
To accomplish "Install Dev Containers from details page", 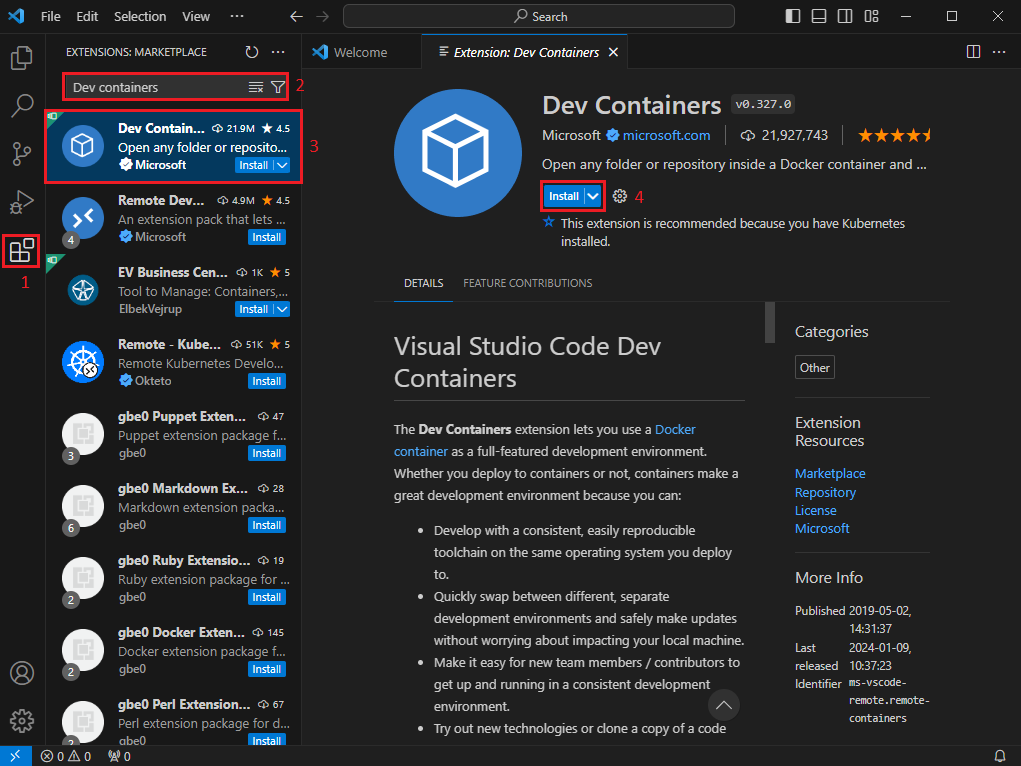I will pyautogui.click(x=563, y=196).
